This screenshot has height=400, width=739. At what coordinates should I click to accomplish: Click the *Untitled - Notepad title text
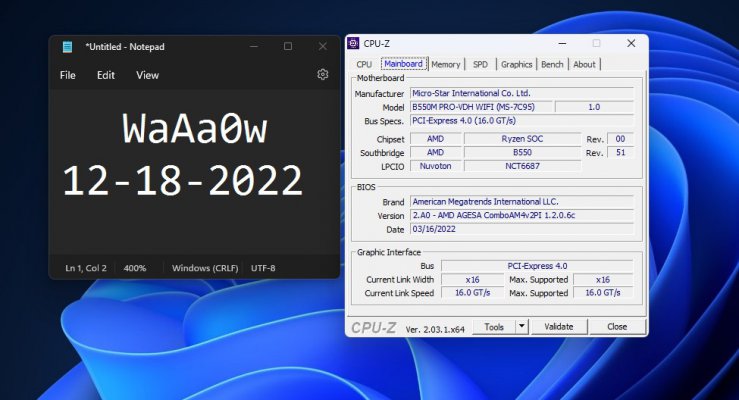125,47
